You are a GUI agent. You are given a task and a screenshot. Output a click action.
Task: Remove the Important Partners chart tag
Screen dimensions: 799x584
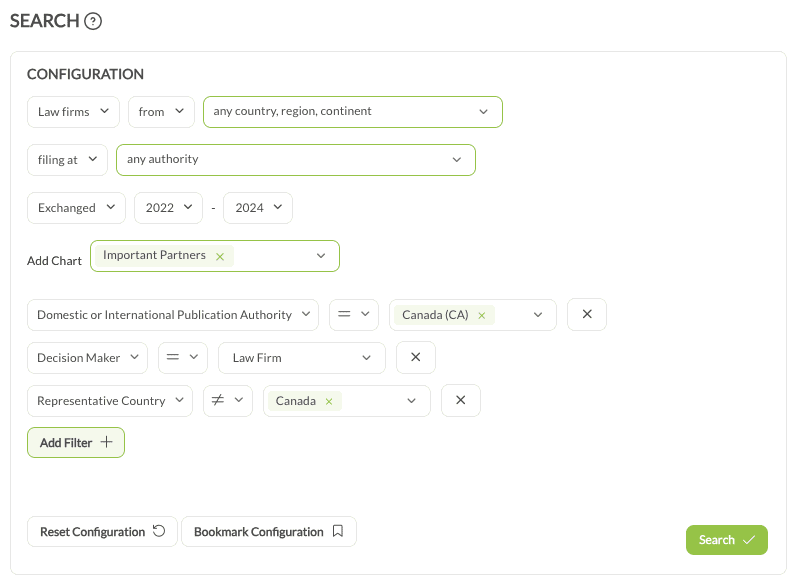point(220,257)
